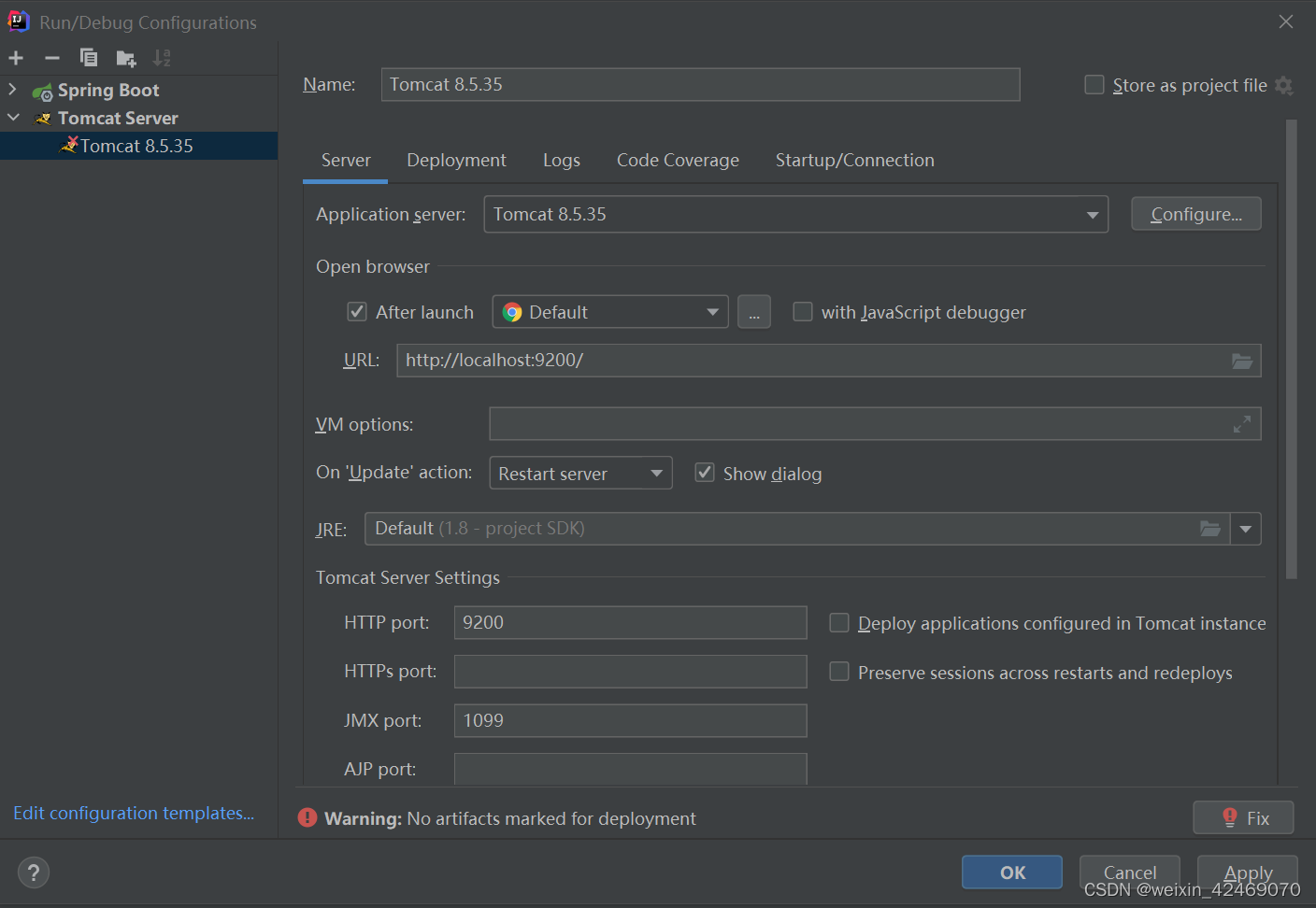
Task: Click the vertical scrollbar of settings panel
Action: 1292,349
